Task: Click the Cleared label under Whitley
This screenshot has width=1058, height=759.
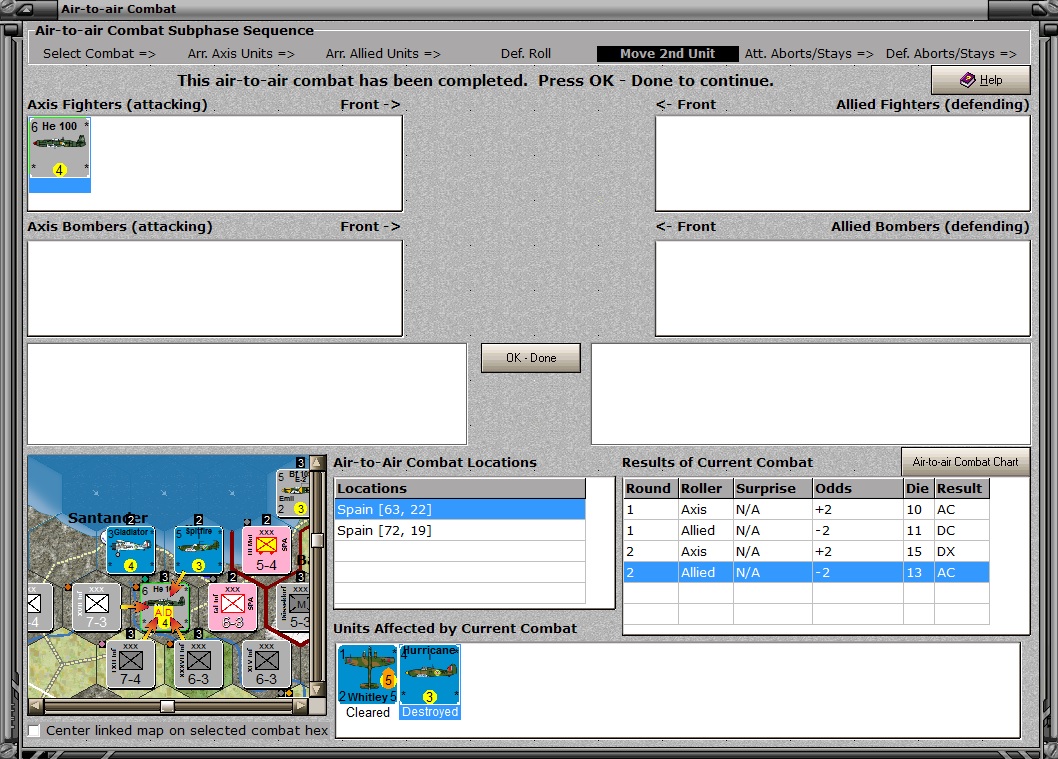Action: tap(368, 712)
